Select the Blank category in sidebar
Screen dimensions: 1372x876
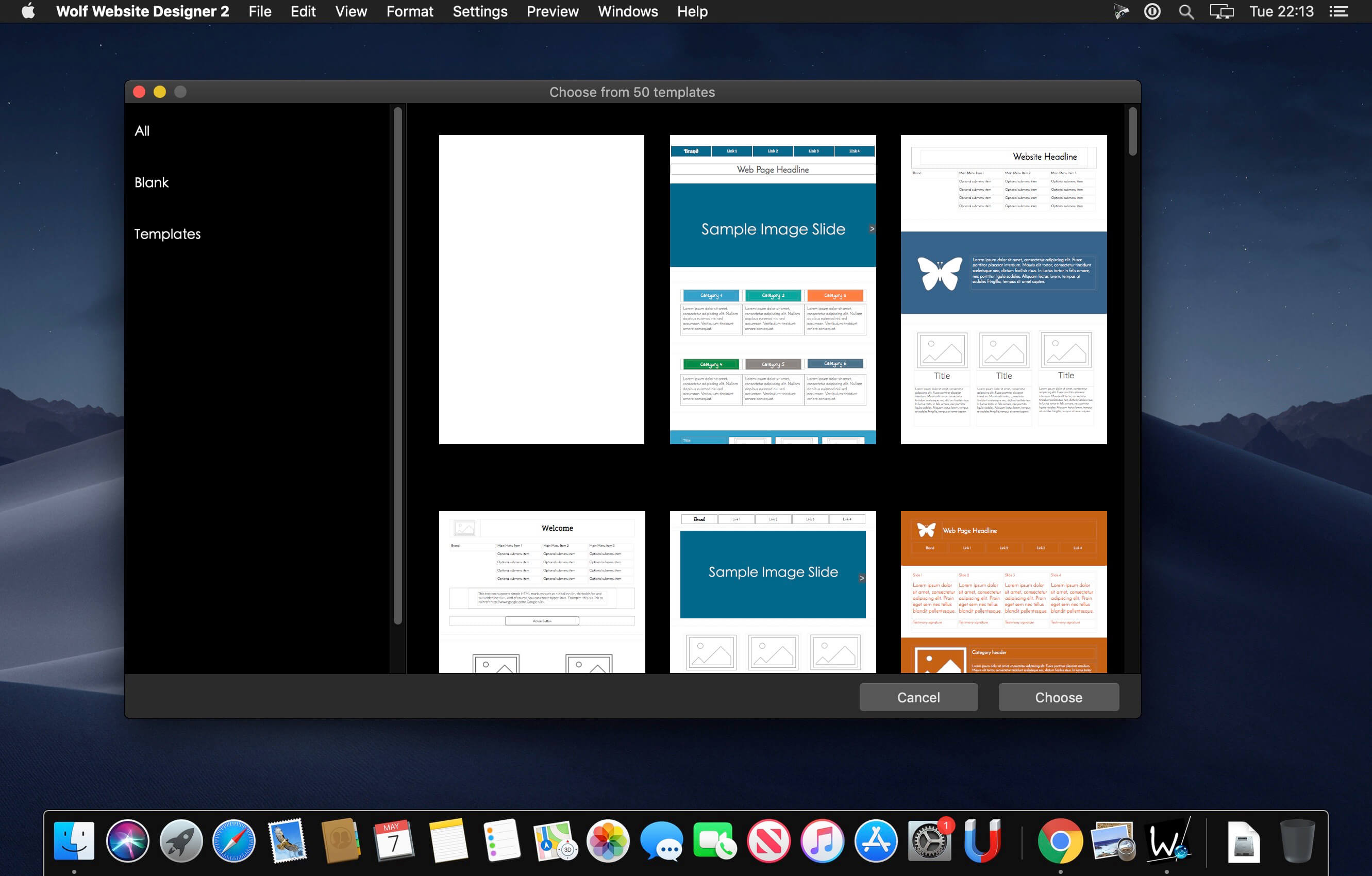coord(152,182)
